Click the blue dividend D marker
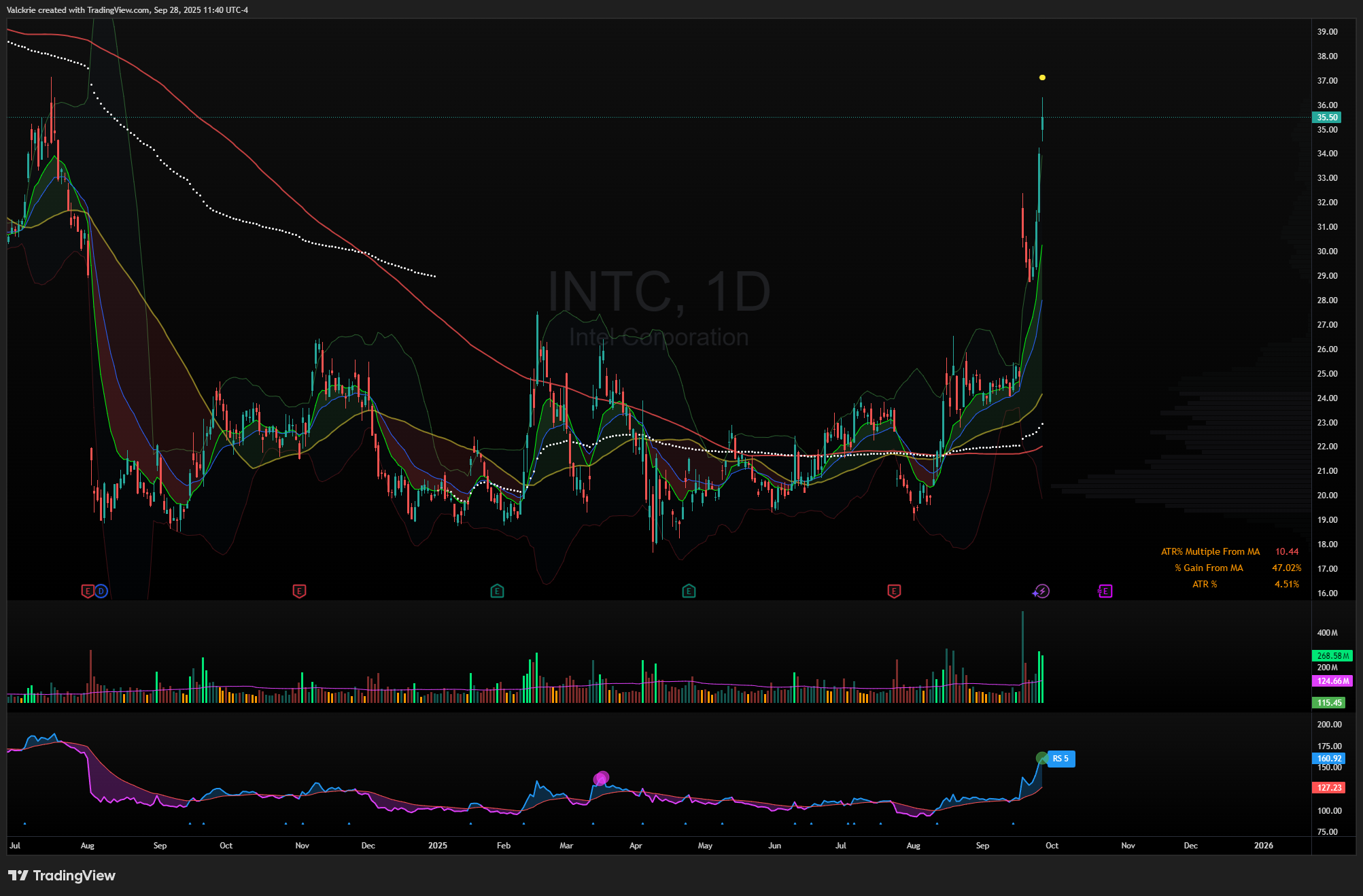This screenshot has height=896, width=1363. tap(101, 591)
